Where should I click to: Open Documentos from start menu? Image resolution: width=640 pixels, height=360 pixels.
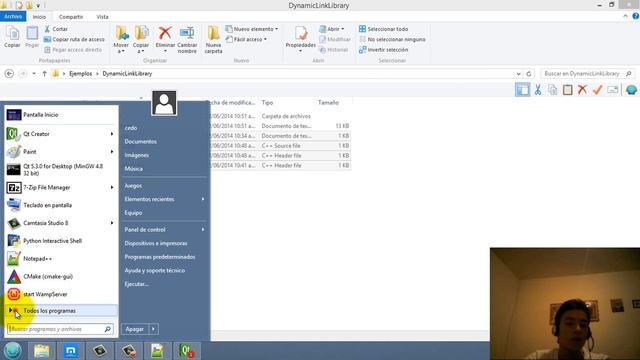(x=140, y=141)
